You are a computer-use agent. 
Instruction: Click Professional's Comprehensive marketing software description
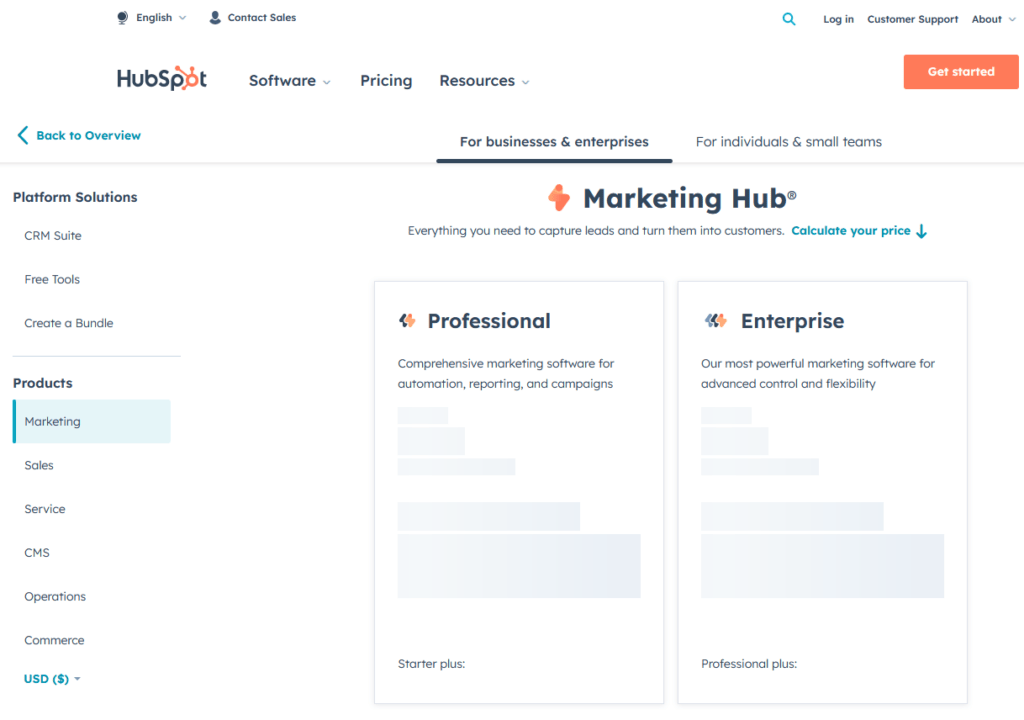click(x=506, y=374)
